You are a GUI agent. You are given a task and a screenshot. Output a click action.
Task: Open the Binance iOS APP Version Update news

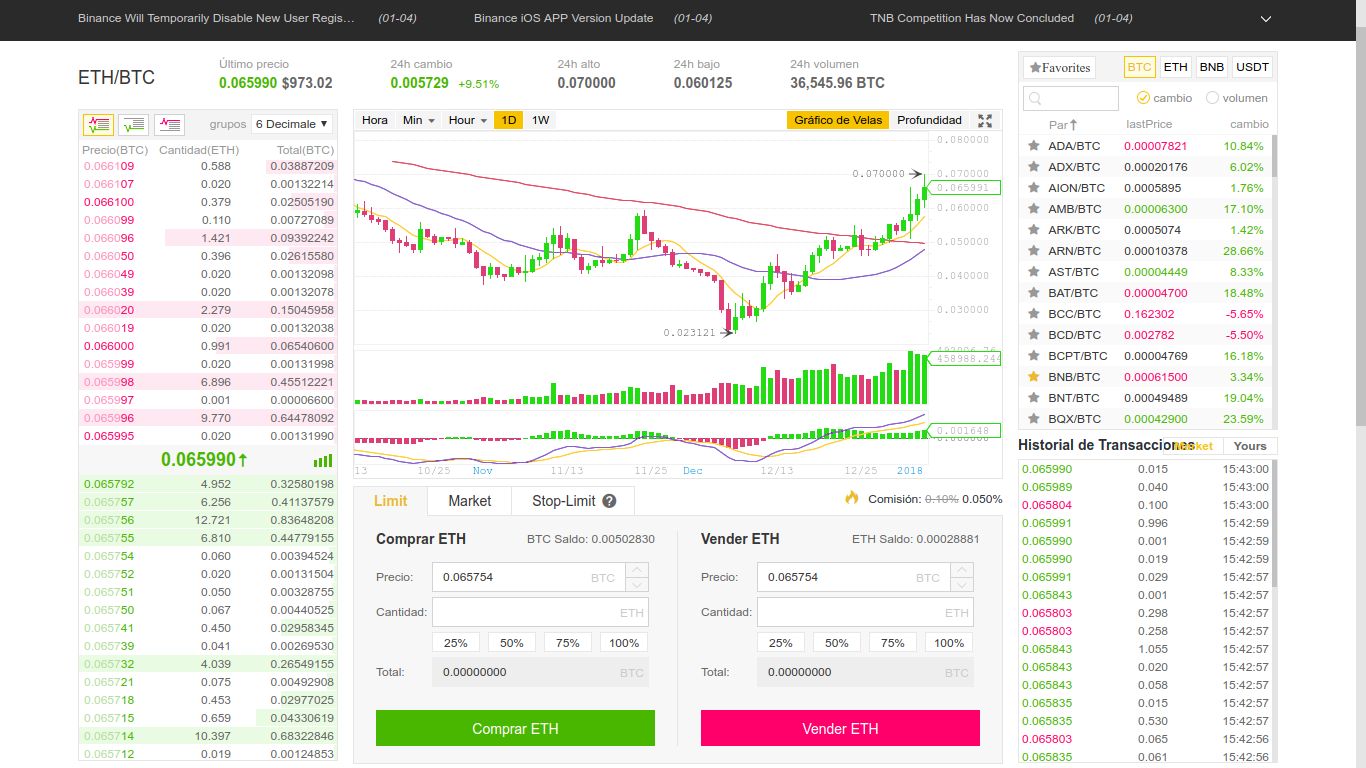click(564, 18)
